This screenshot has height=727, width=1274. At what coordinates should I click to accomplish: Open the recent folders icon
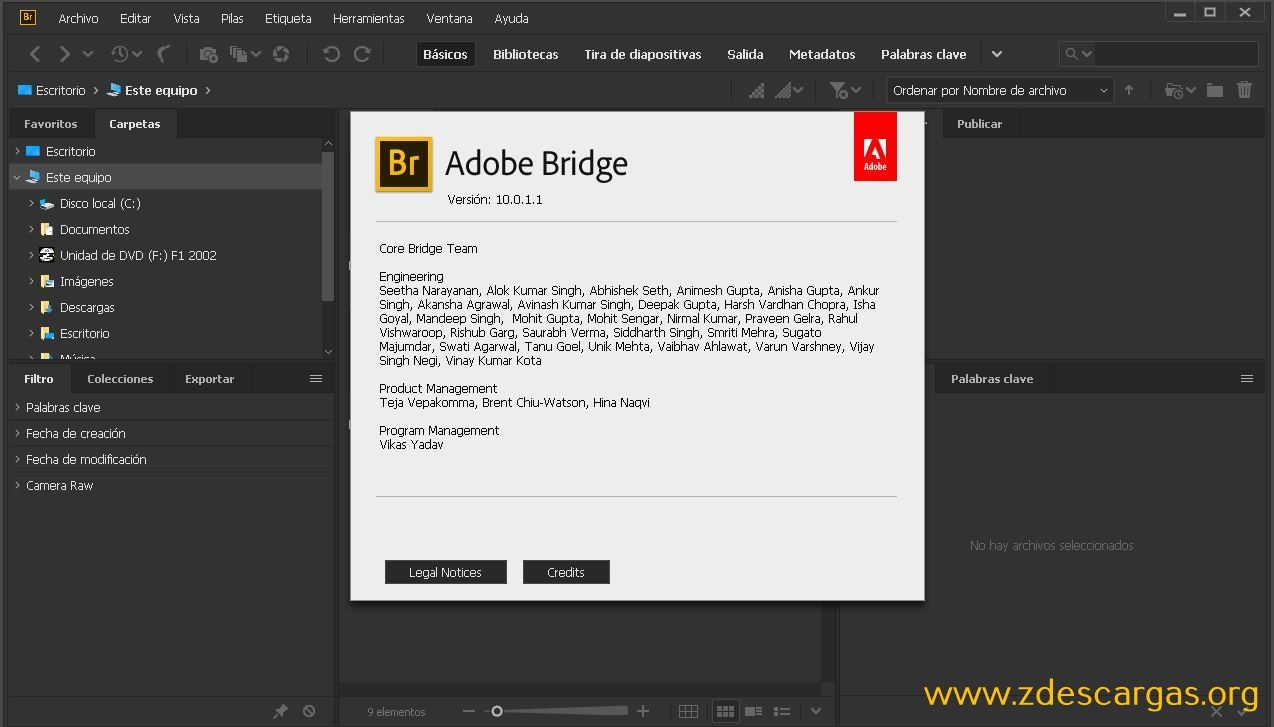pos(1180,90)
